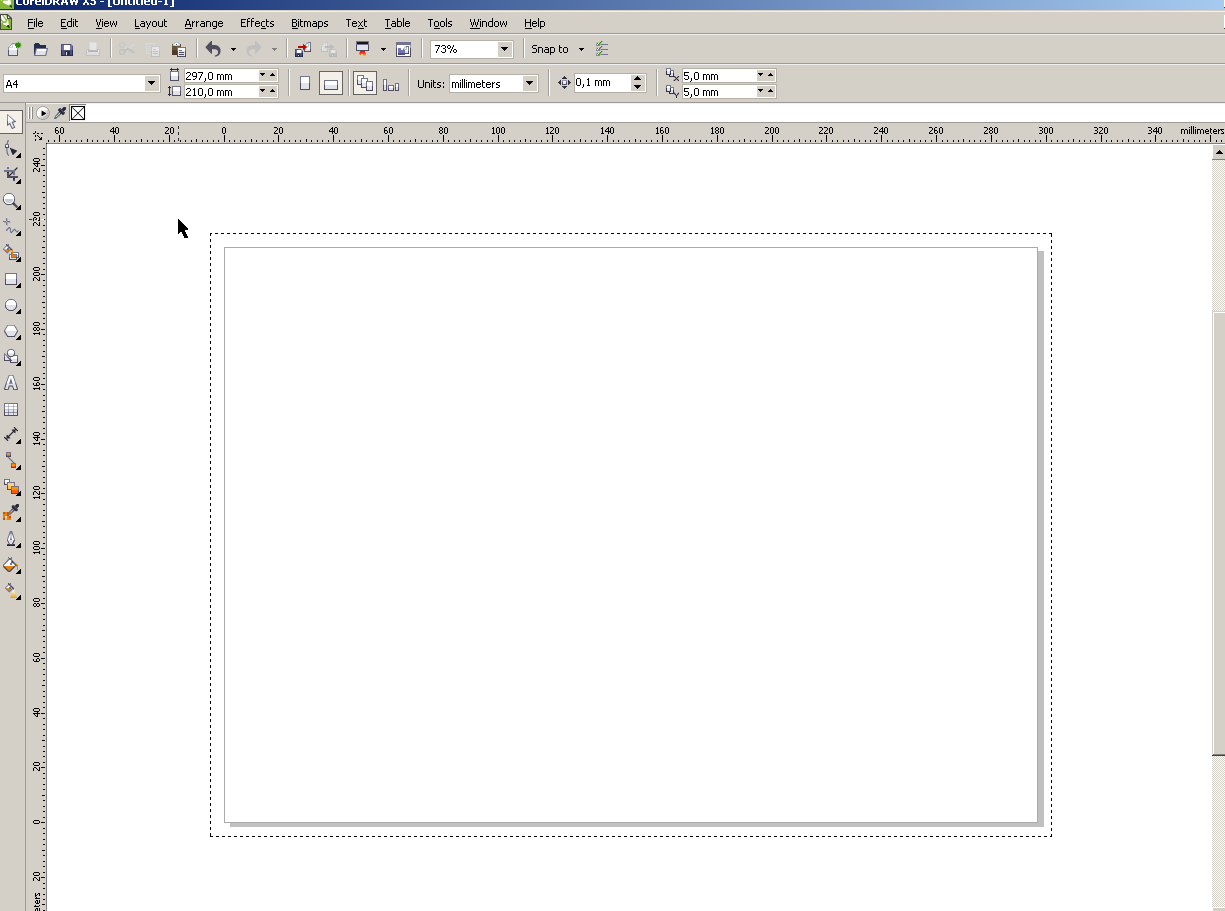Click the vertical scrollbar up arrow

(x=1218, y=152)
